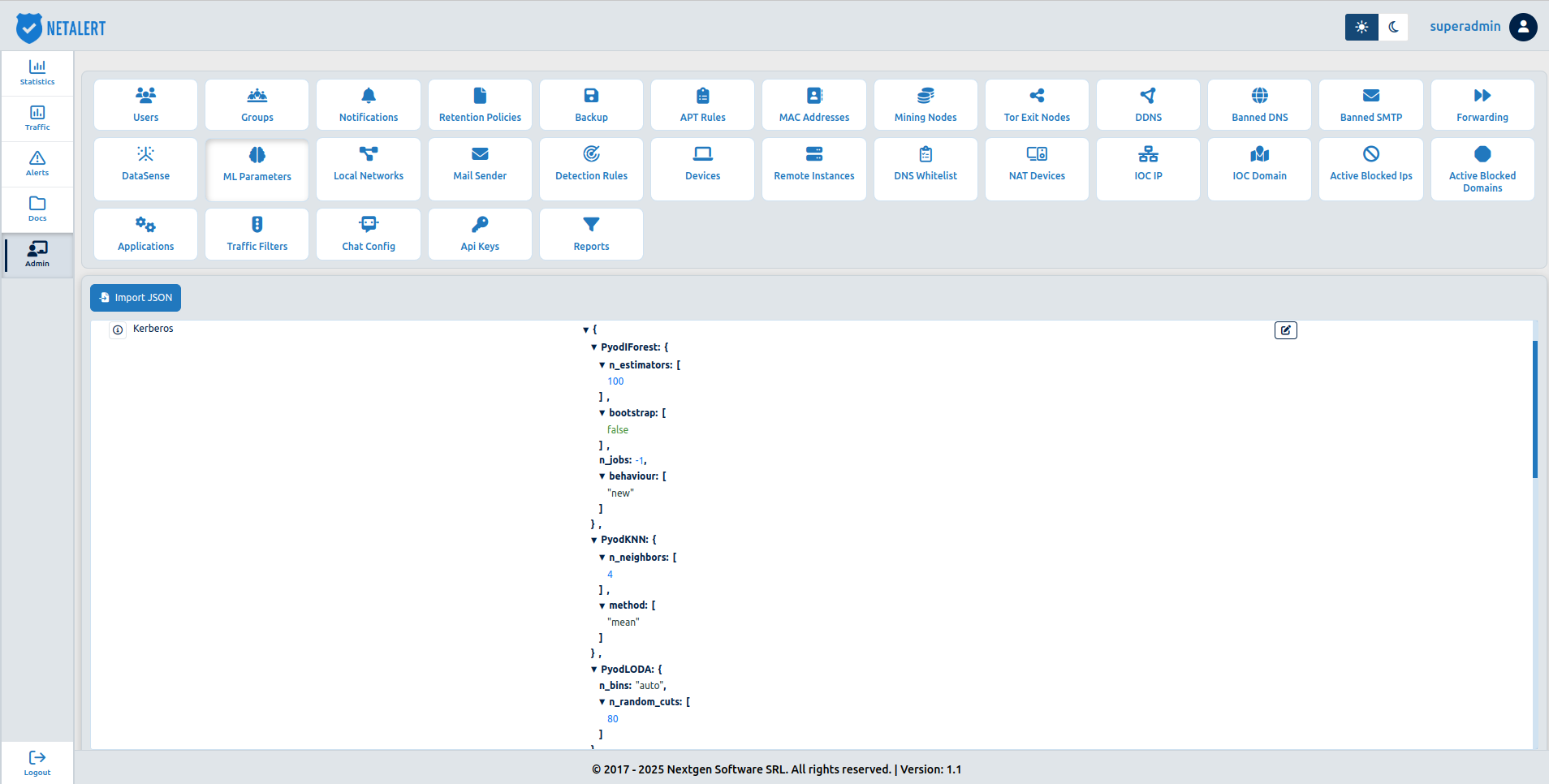Screen dimensions: 1549x784
Task: Switch to light theme sun toggle
Action: click(1361, 27)
